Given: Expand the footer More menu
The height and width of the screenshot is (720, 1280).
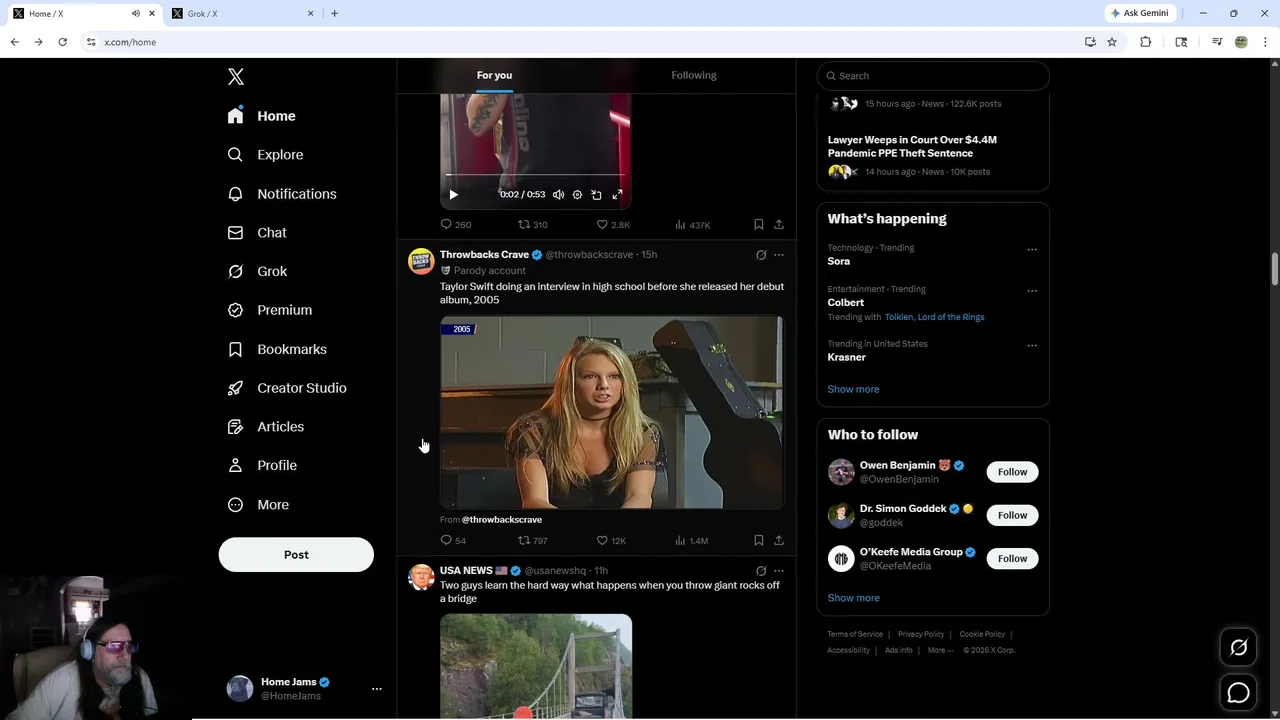Looking at the screenshot, I should pos(940,650).
